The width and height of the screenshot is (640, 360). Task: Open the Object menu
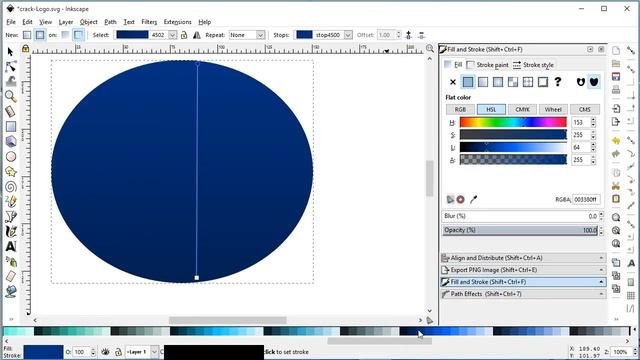[89, 22]
